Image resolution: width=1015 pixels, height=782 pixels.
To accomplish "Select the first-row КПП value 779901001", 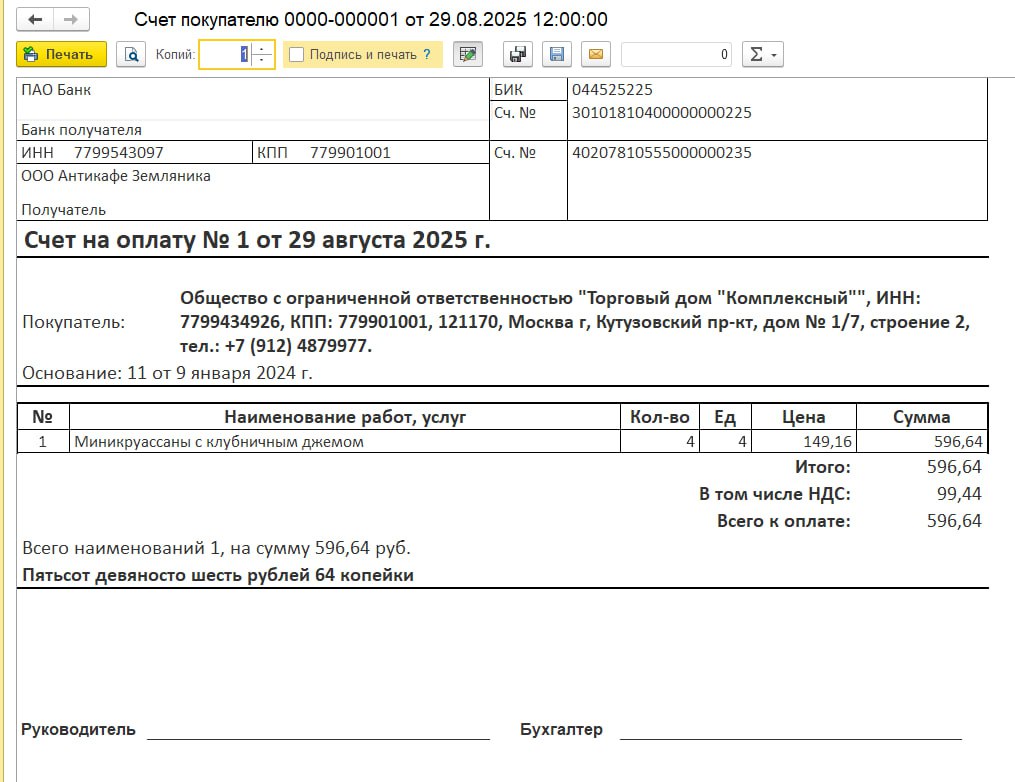I will (x=350, y=153).
